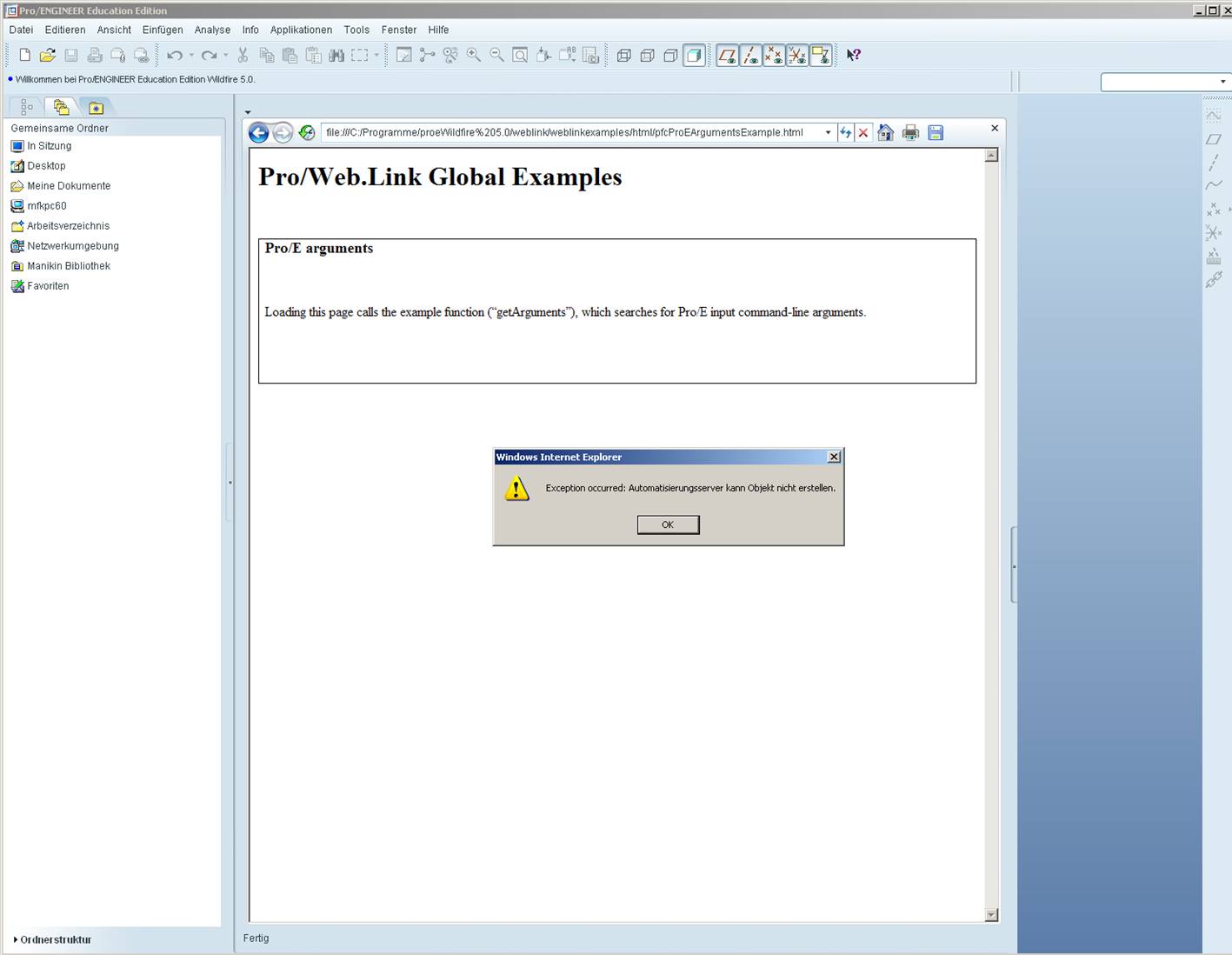
Task: Click the binoculars Search icon
Action: pyautogui.click(x=336, y=55)
